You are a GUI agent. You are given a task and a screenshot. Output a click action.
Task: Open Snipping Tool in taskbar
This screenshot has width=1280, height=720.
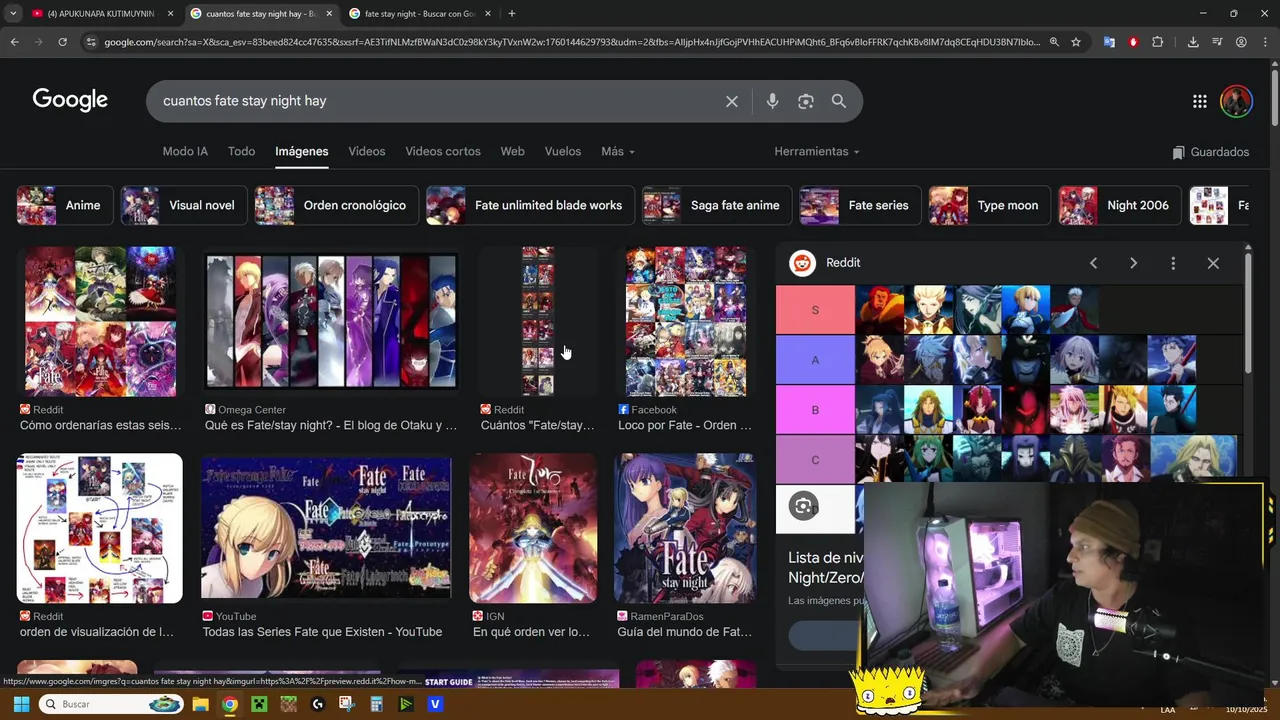coord(347,704)
